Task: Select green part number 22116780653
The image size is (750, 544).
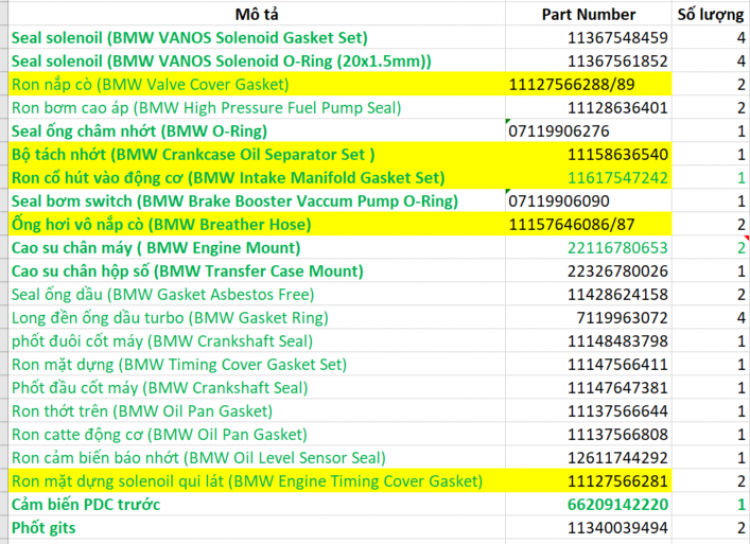Action: point(588,248)
